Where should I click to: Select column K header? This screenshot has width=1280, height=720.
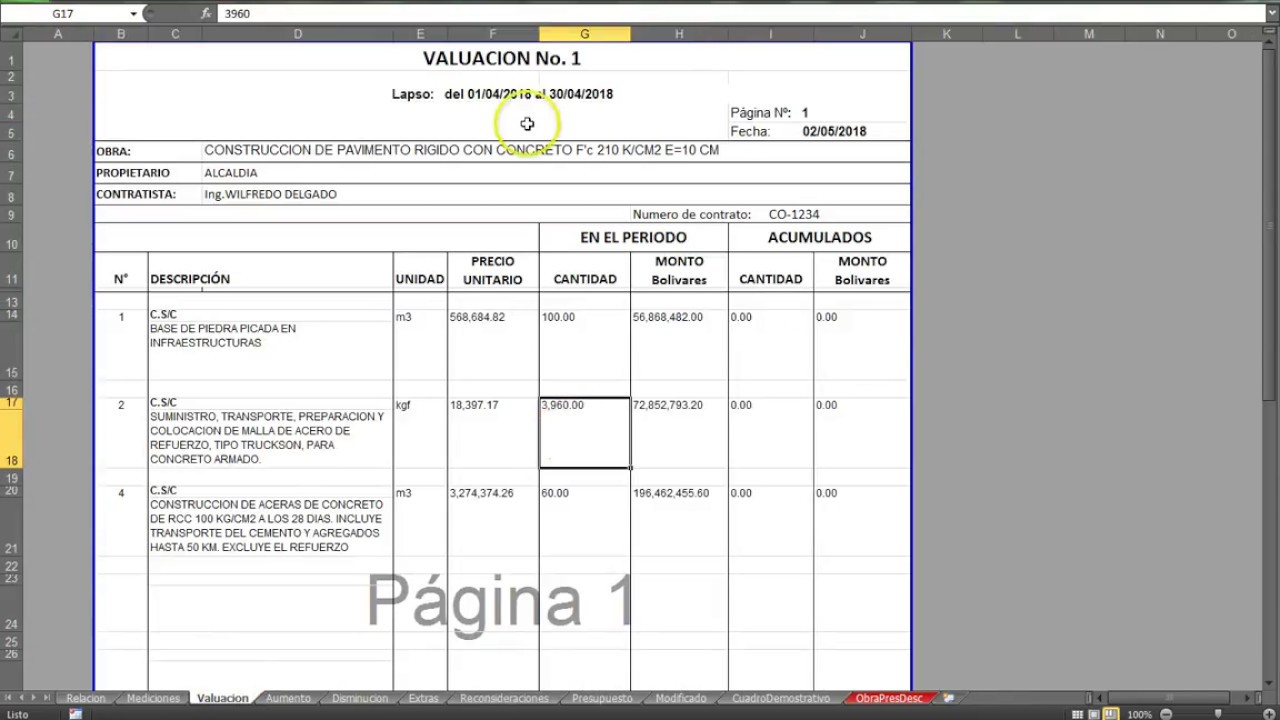(946, 34)
